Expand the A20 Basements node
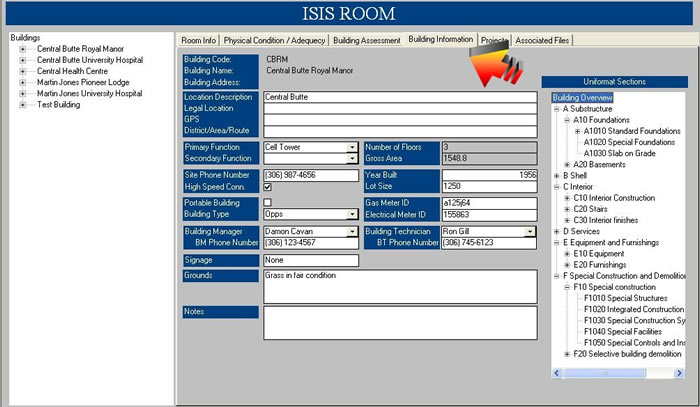700x407 pixels. pyautogui.click(x=567, y=165)
